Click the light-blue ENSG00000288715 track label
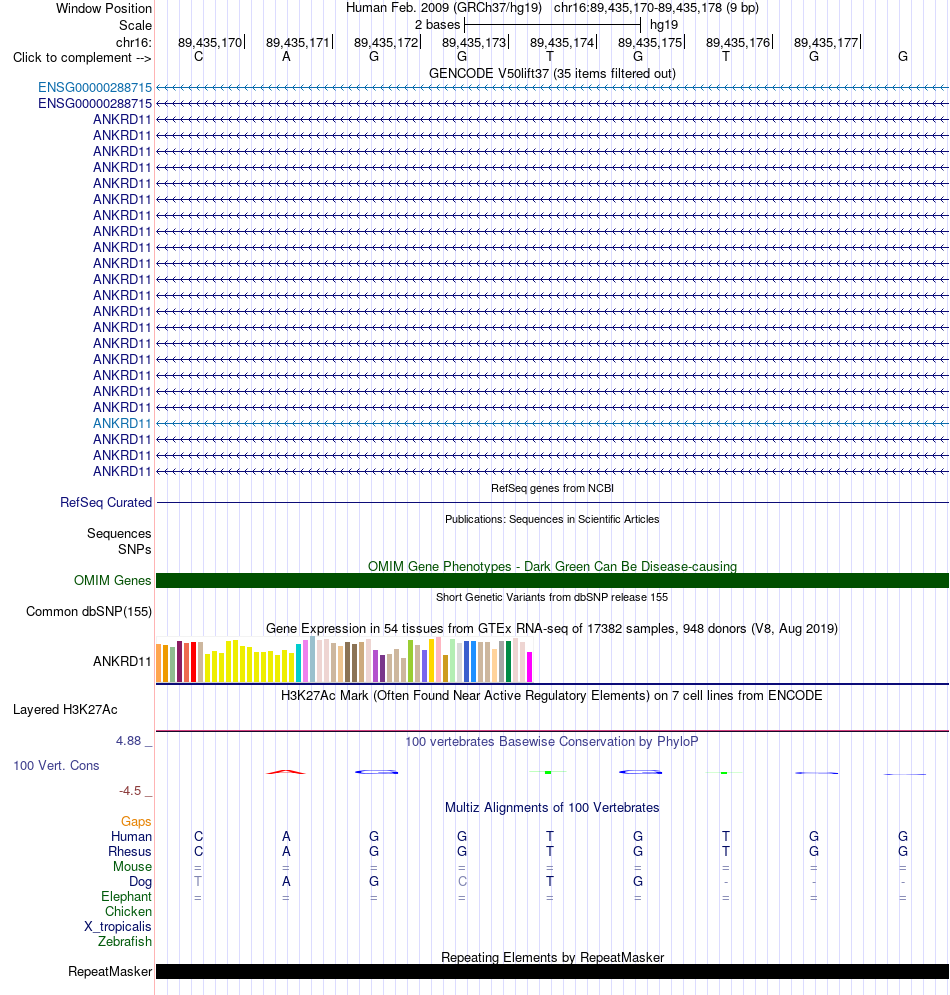 pos(95,88)
